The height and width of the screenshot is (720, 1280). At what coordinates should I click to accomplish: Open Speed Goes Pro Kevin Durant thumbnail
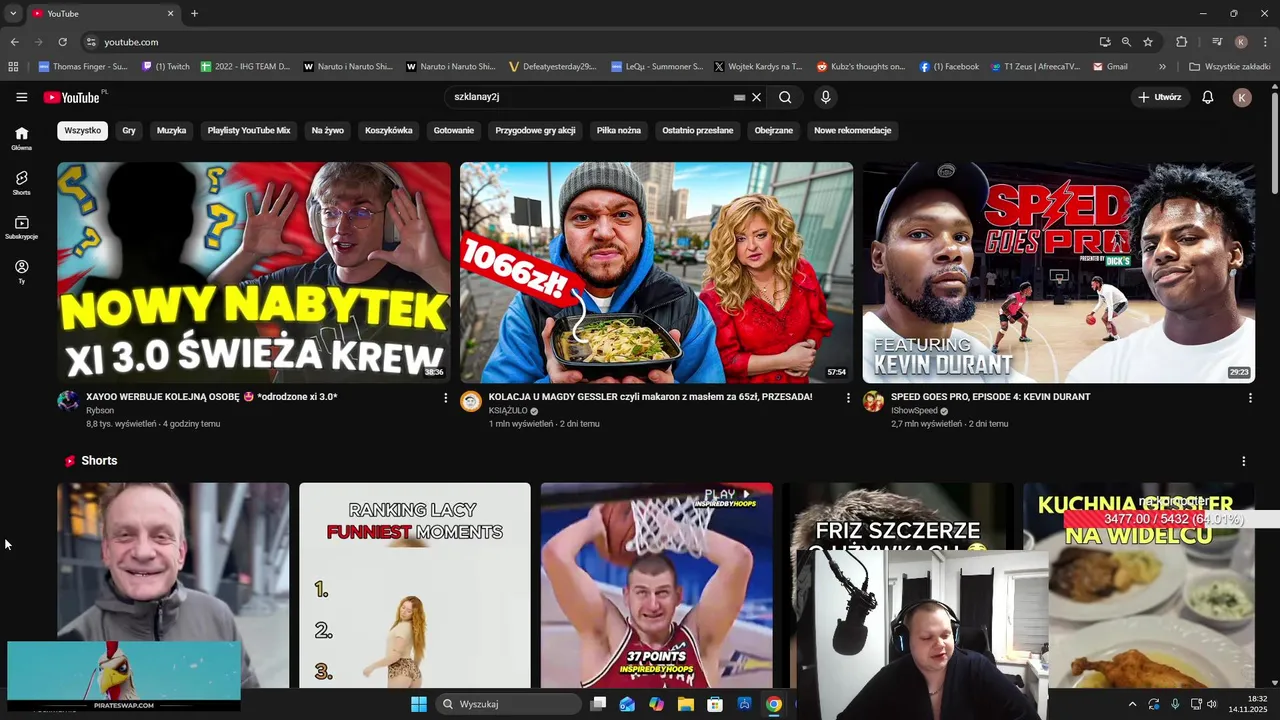tap(1059, 272)
